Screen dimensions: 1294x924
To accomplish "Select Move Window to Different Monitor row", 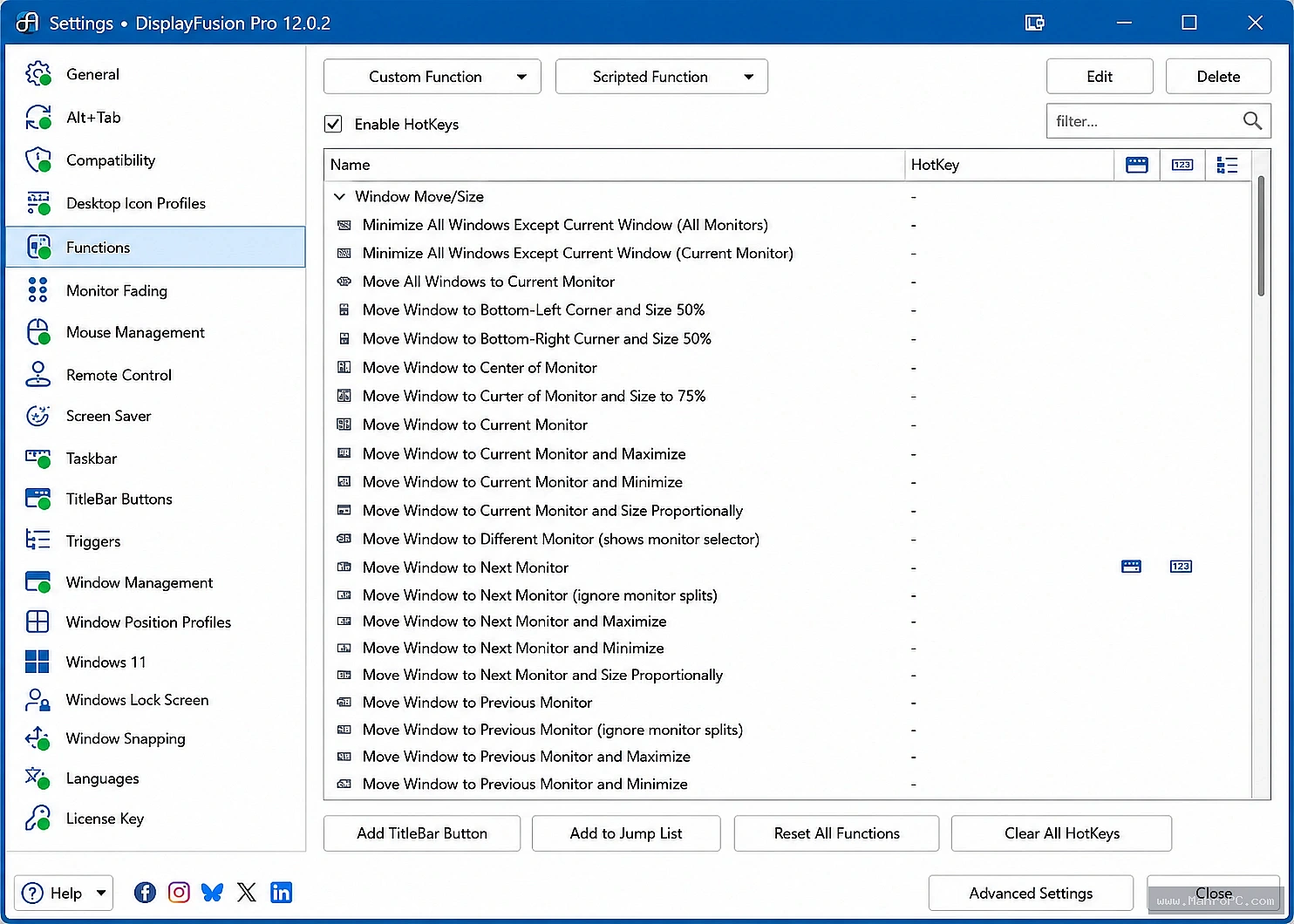I will point(788,540).
